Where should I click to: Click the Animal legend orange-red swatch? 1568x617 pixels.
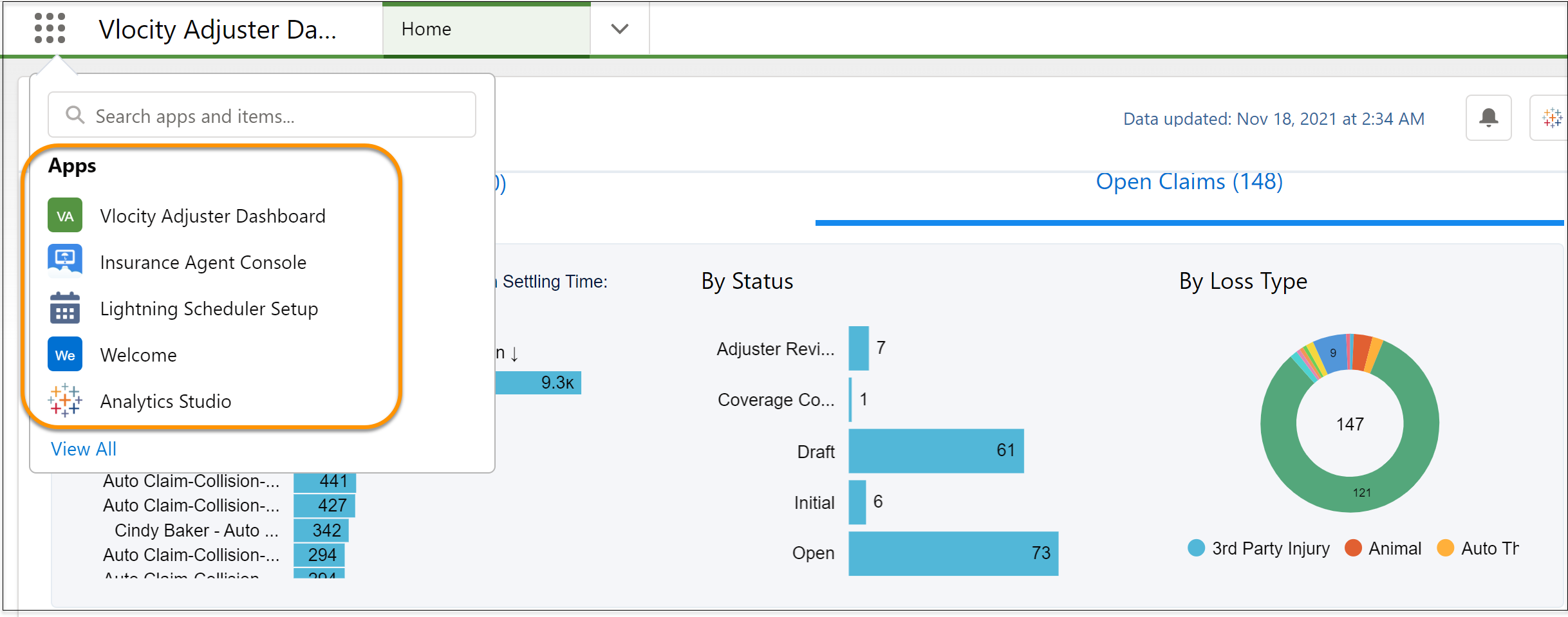(1353, 548)
